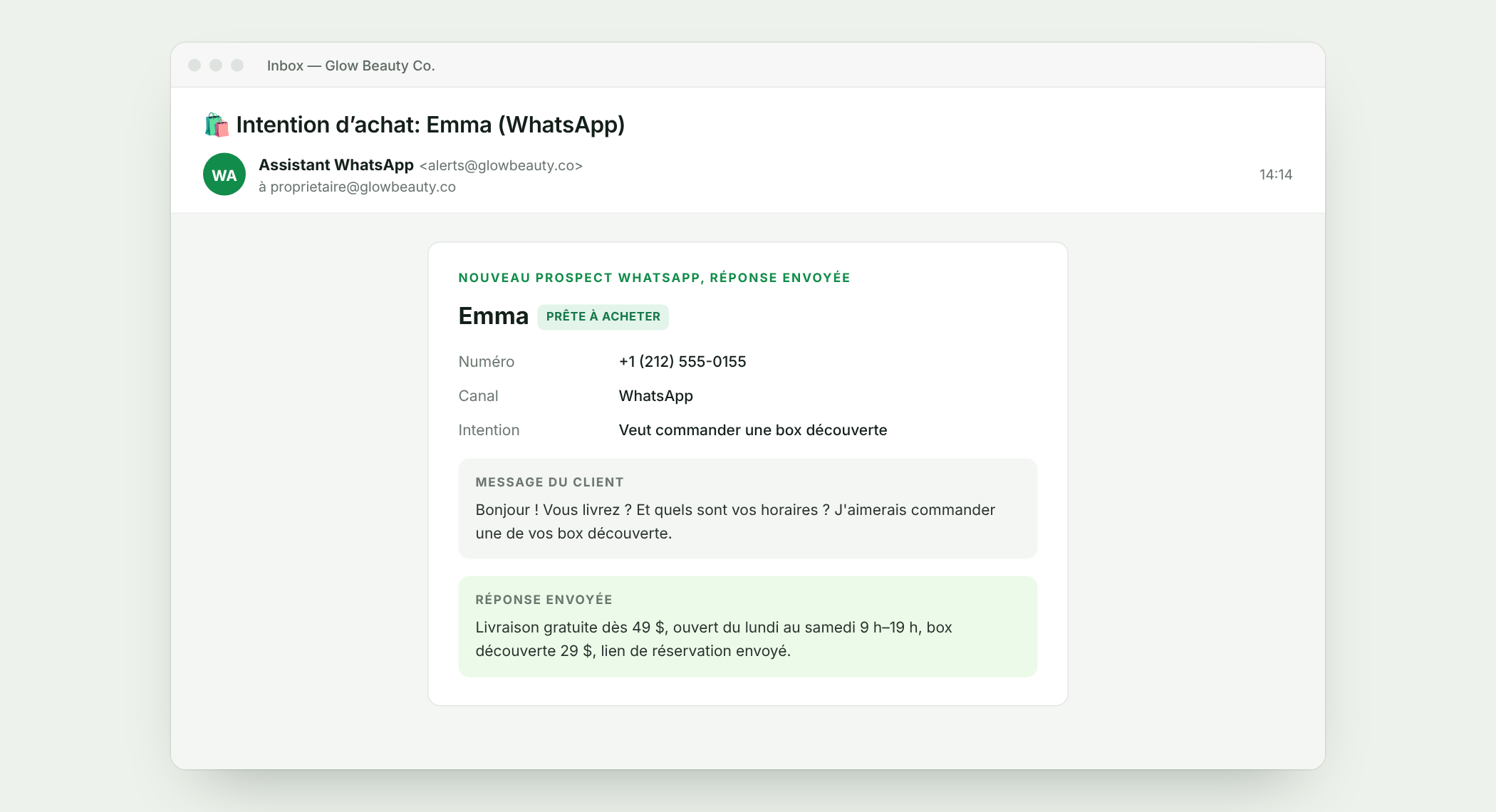This screenshot has width=1496, height=812.
Task: Click the Prête à acheter badge
Action: click(x=603, y=316)
